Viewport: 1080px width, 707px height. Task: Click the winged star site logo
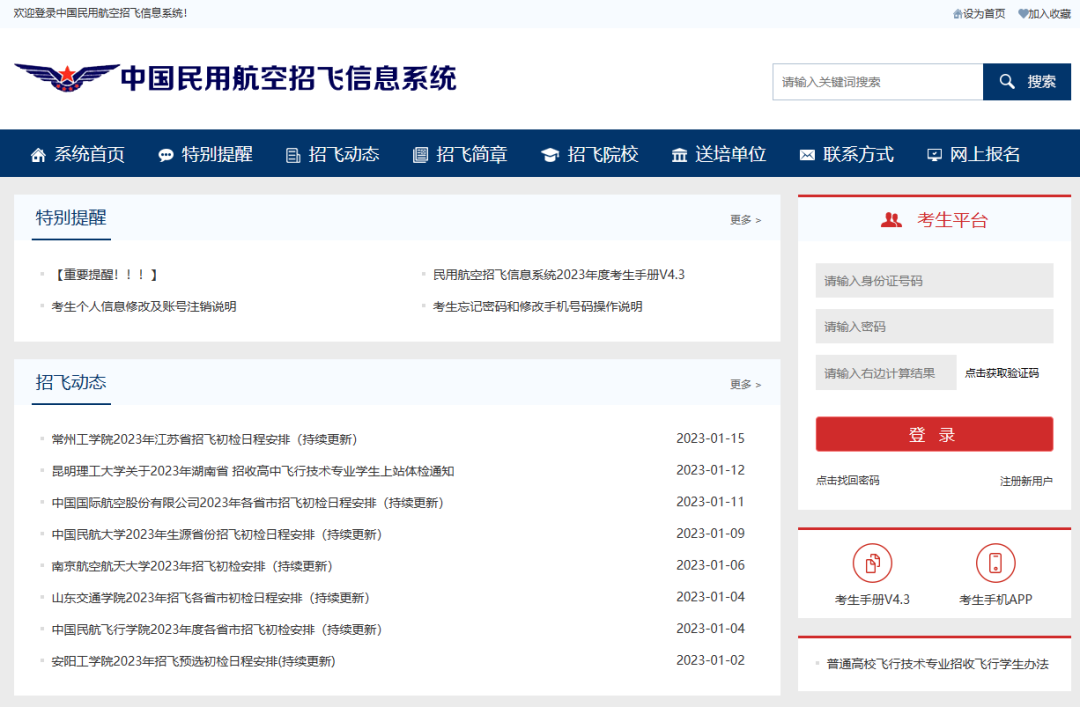click(66, 77)
